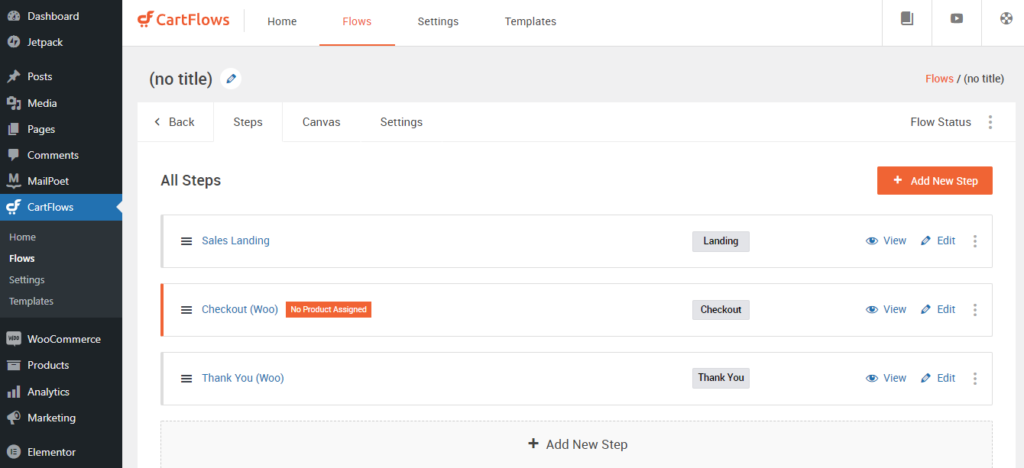The width and height of the screenshot is (1024, 468).
Task: Open Flows under CartFlows submenu
Action: [22, 258]
